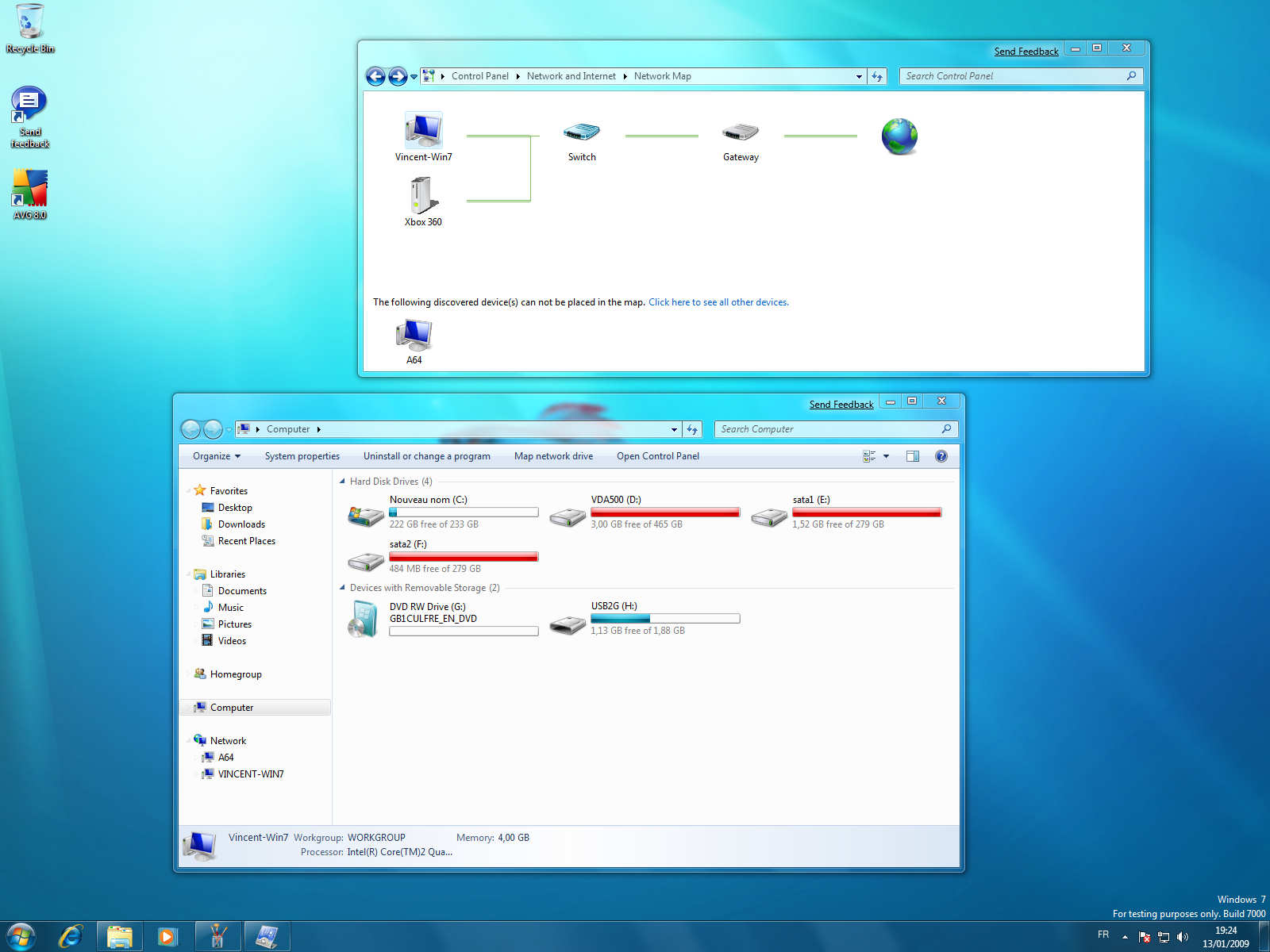
Task: Open recent pages dropdown in Network Map
Action: coord(414,77)
